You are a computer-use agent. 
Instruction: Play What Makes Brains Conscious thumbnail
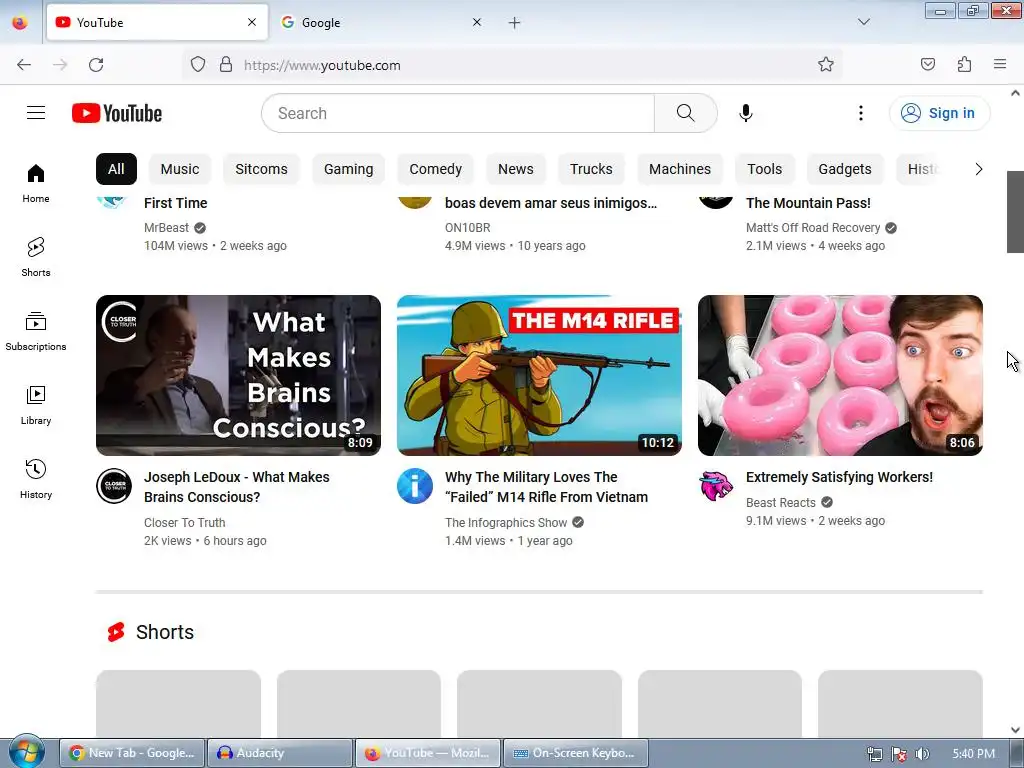pos(238,376)
